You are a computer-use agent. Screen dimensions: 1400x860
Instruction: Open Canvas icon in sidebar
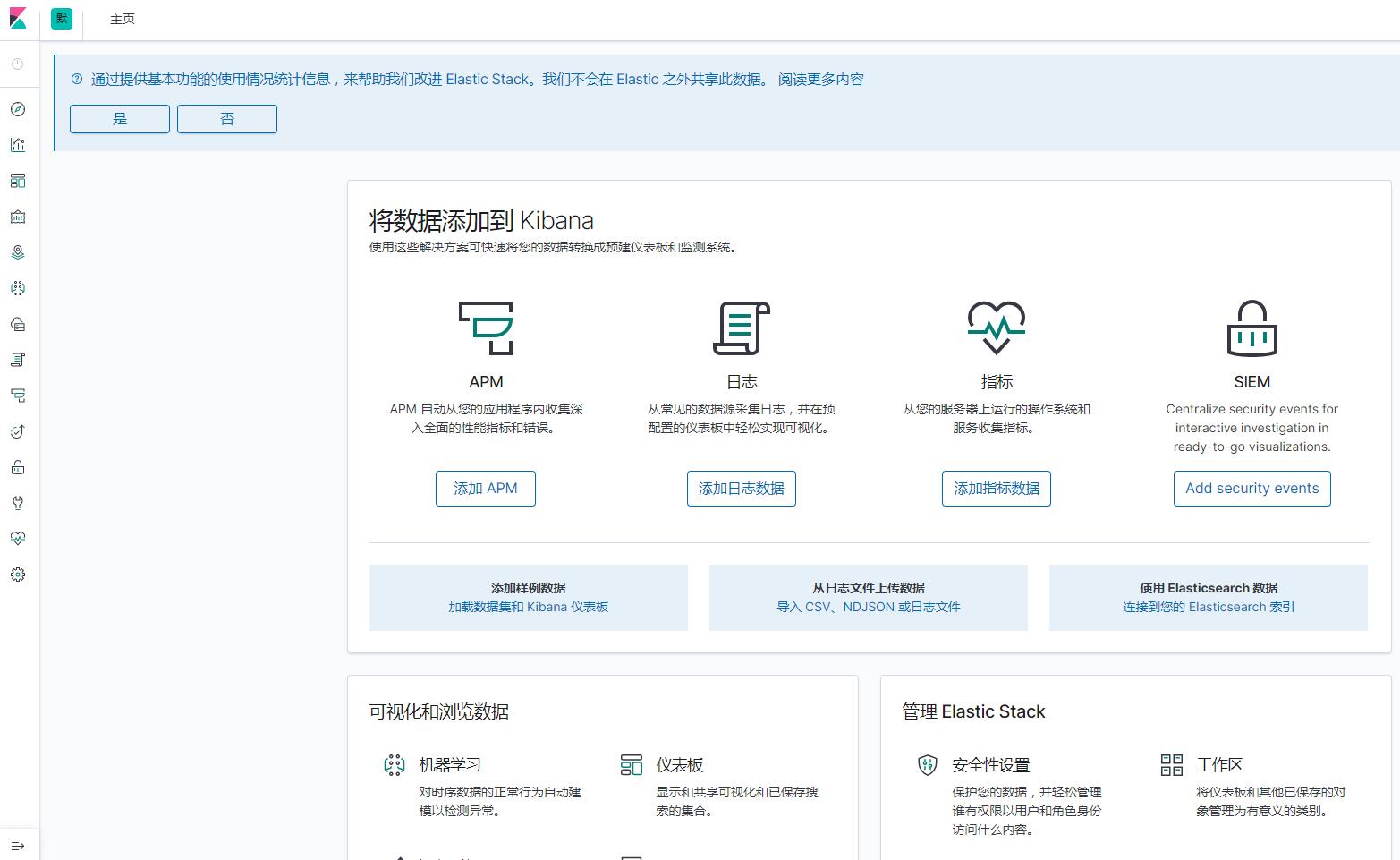[18, 217]
